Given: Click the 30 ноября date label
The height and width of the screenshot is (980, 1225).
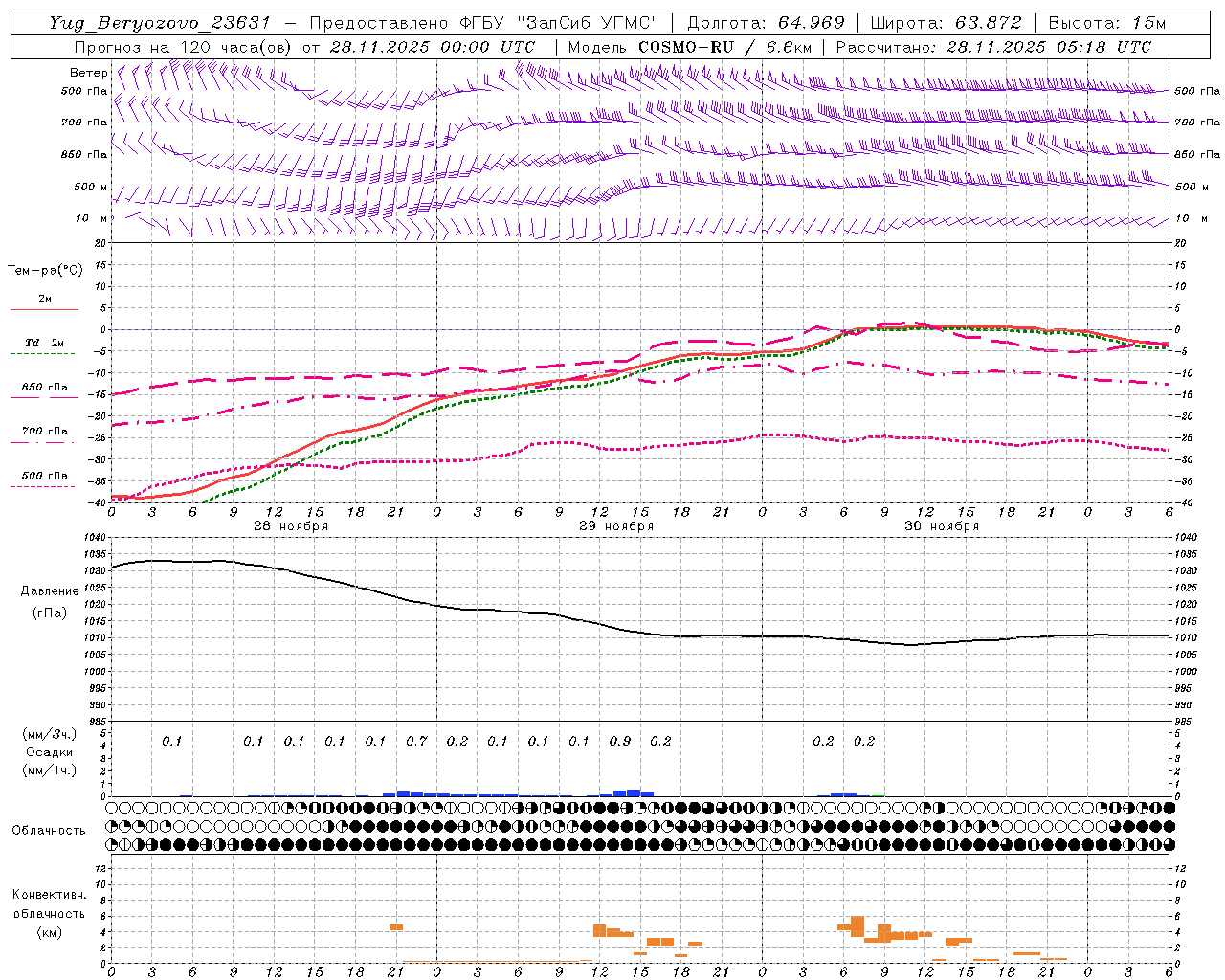Looking at the screenshot, I should point(942,526).
